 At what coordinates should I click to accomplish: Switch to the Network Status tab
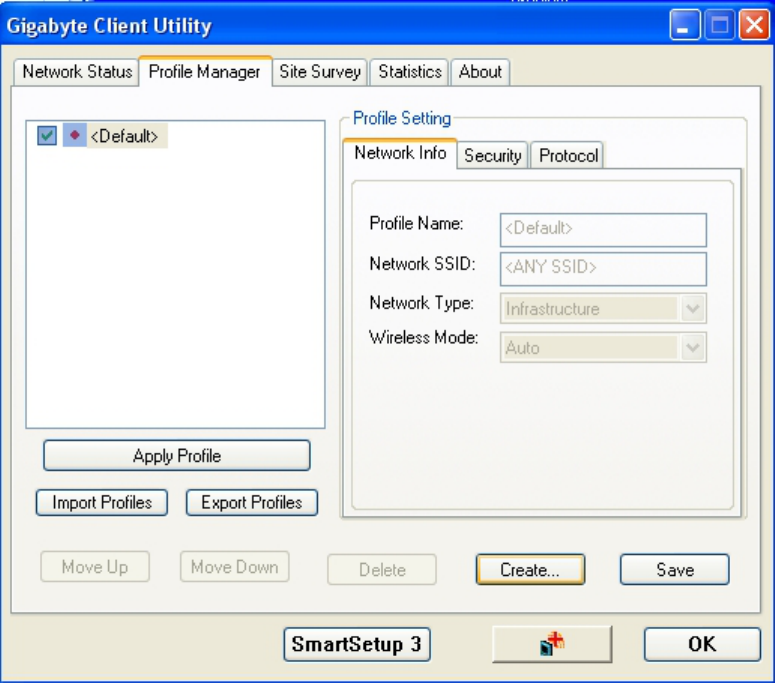point(77,72)
